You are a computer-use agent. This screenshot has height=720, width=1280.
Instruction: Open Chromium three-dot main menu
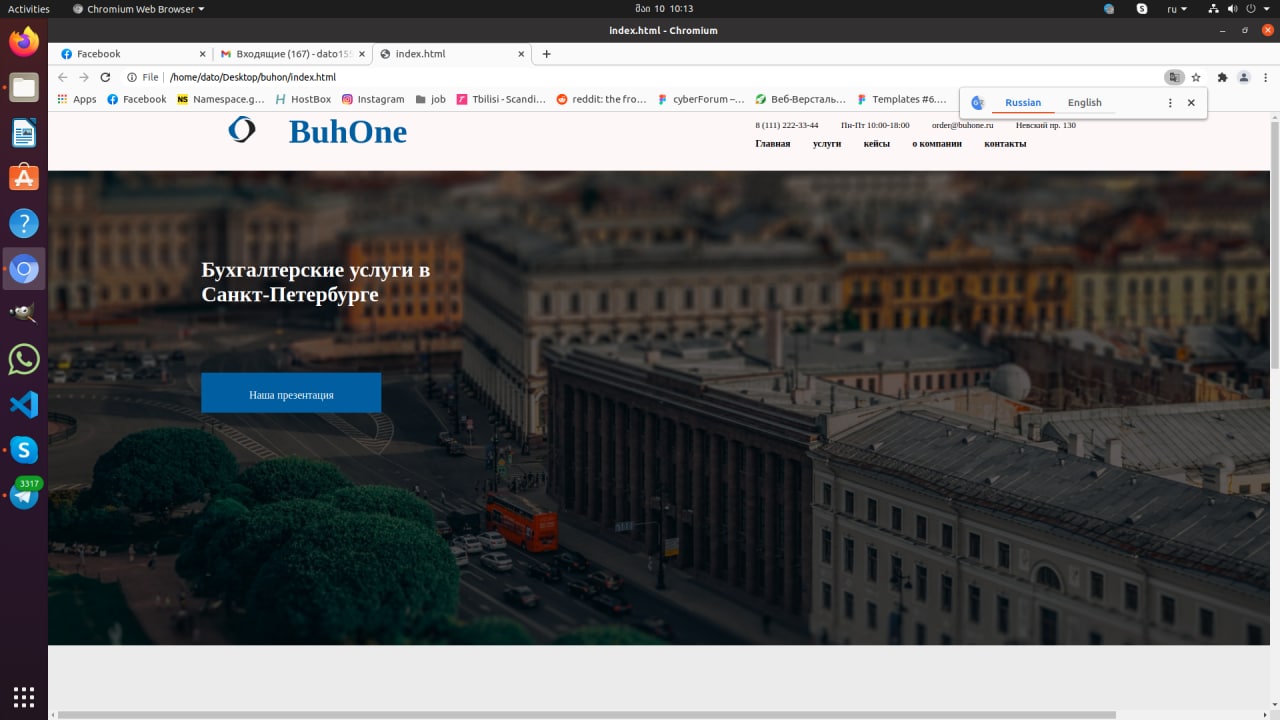click(x=1265, y=77)
